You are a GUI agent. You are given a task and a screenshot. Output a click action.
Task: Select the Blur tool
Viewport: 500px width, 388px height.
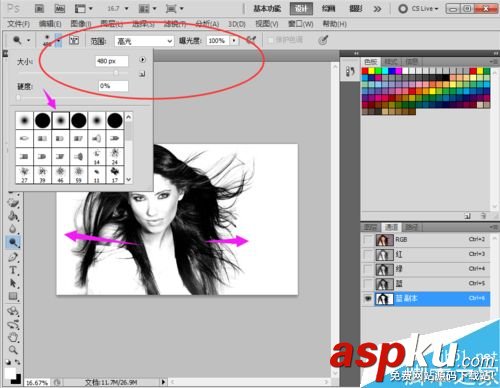13,229
